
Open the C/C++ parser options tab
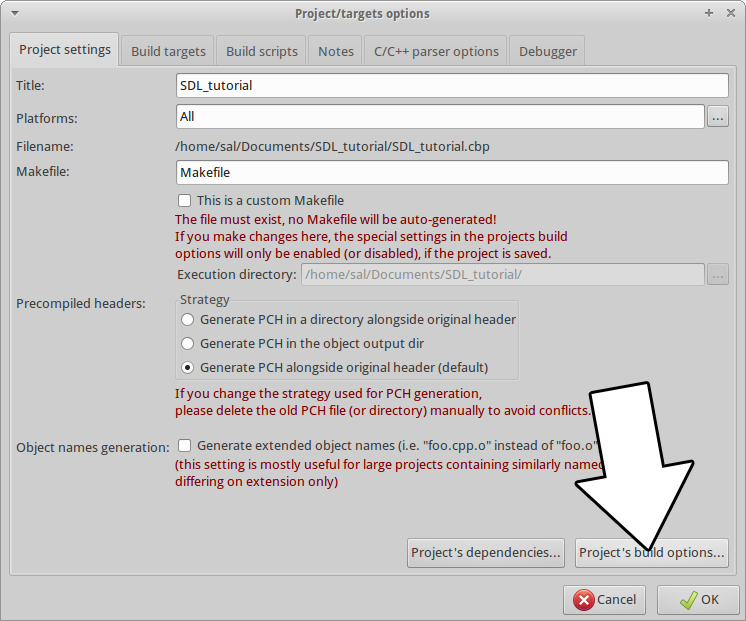pos(436,51)
